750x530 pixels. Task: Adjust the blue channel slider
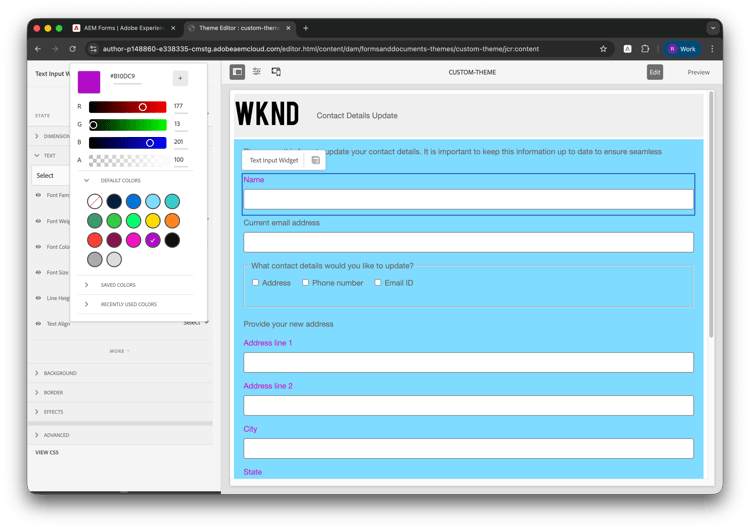(x=128, y=143)
